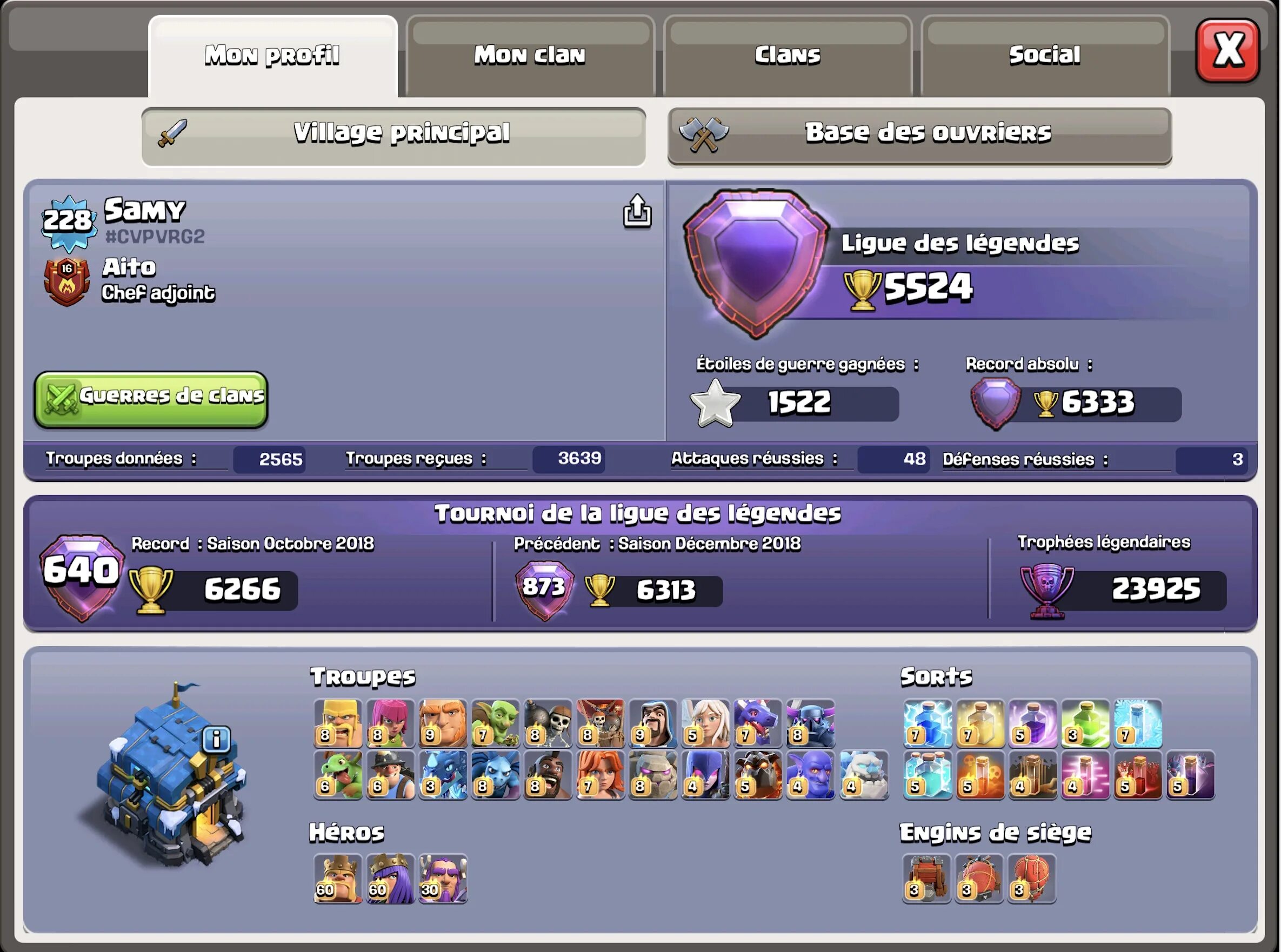Image resolution: width=1281 pixels, height=952 pixels.
Task: Switch to Village principal view
Action: pos(393,137)
